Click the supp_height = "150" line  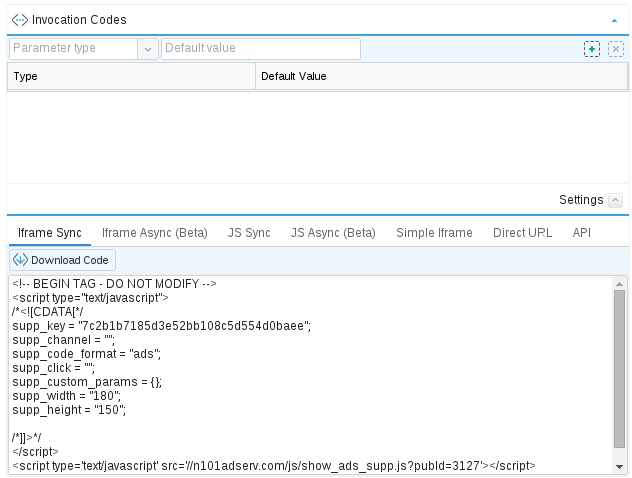[x=69, y=410]
